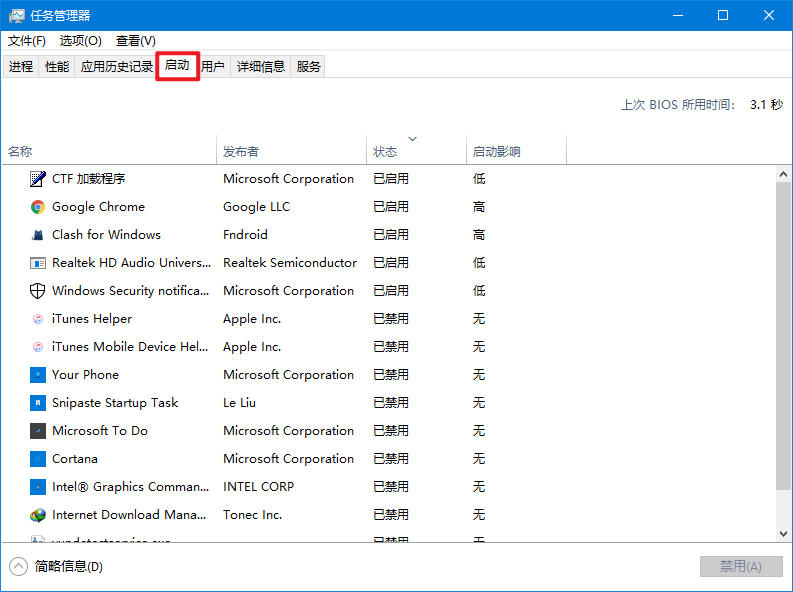Click the 禁用(A) button
This screenshot has width=793, height=592.
[x=740, y=566]
